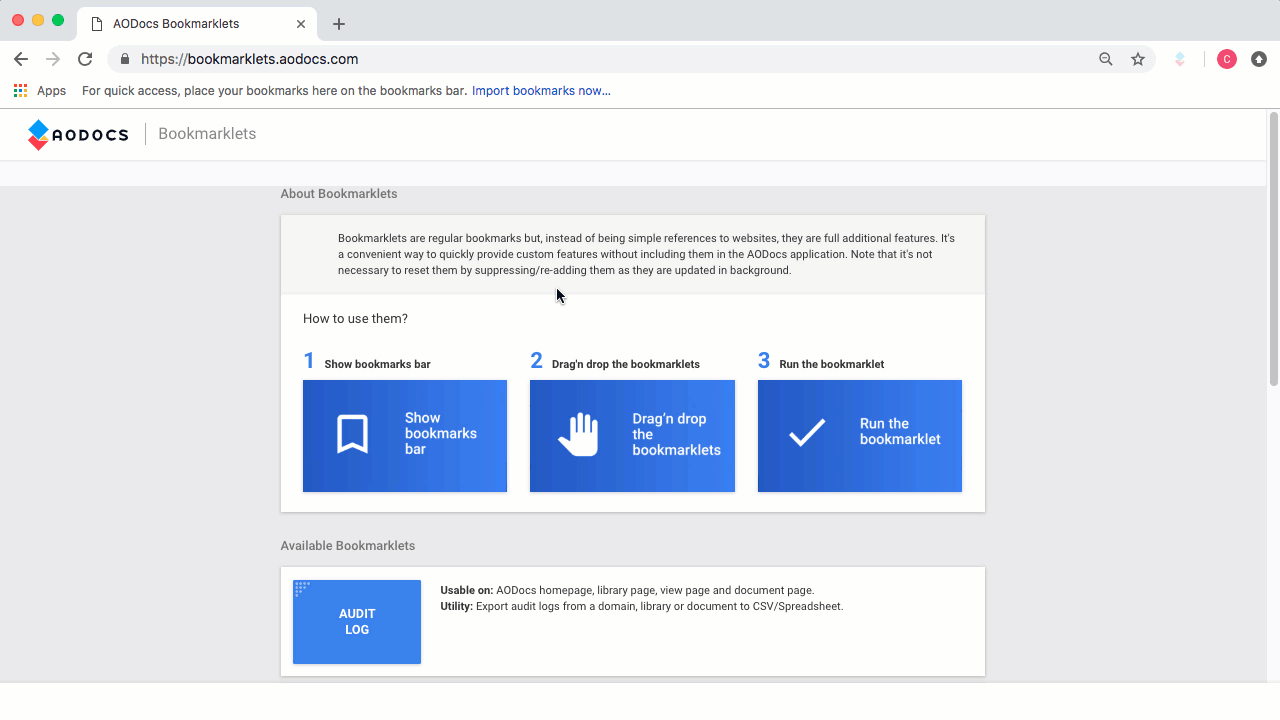
Task: Click the AODocs extension icon in toolbar
Action: click(x=1180, y=59)
